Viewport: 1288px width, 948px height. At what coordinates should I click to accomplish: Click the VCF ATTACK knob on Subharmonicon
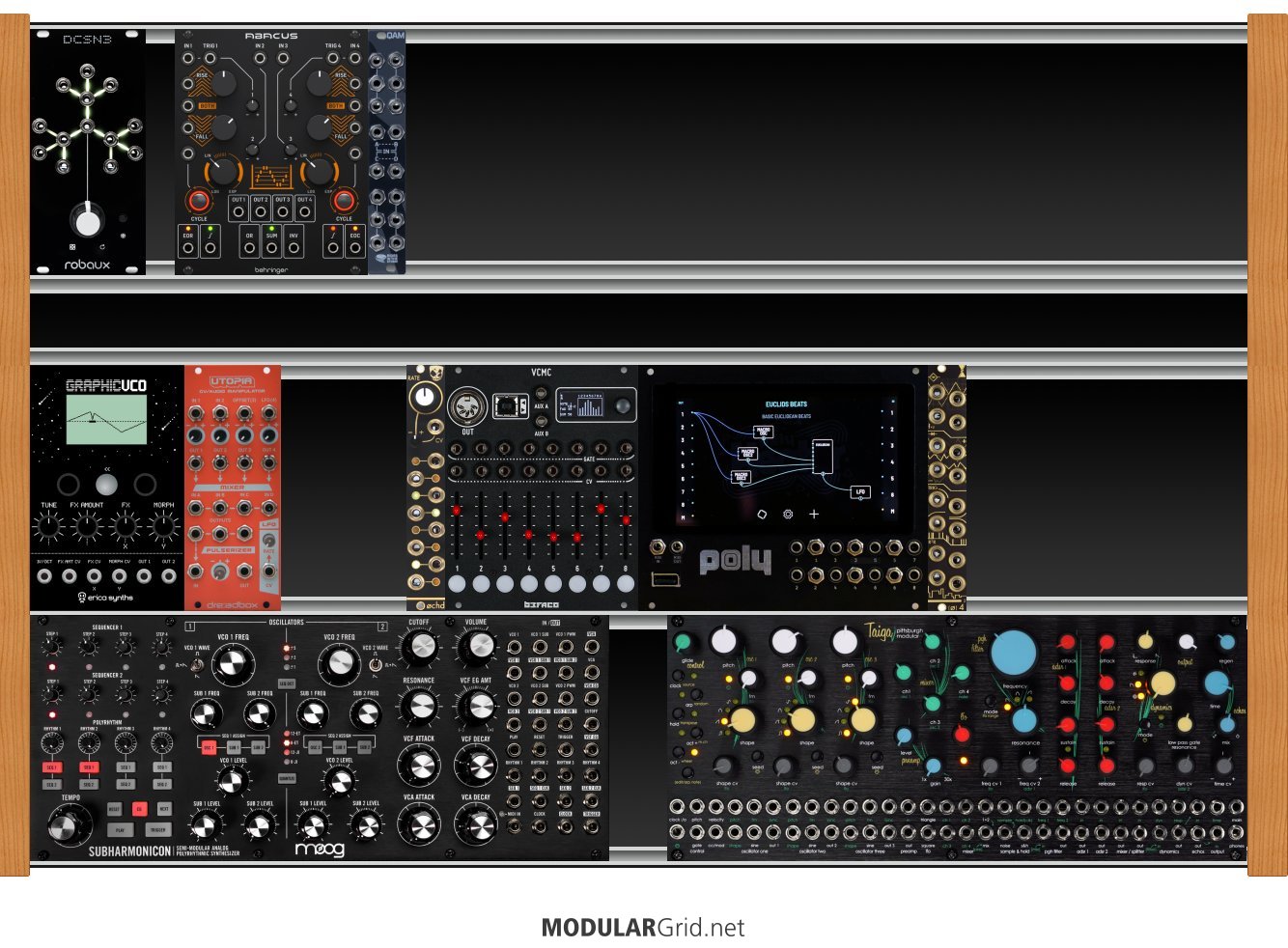coord(419,767)
